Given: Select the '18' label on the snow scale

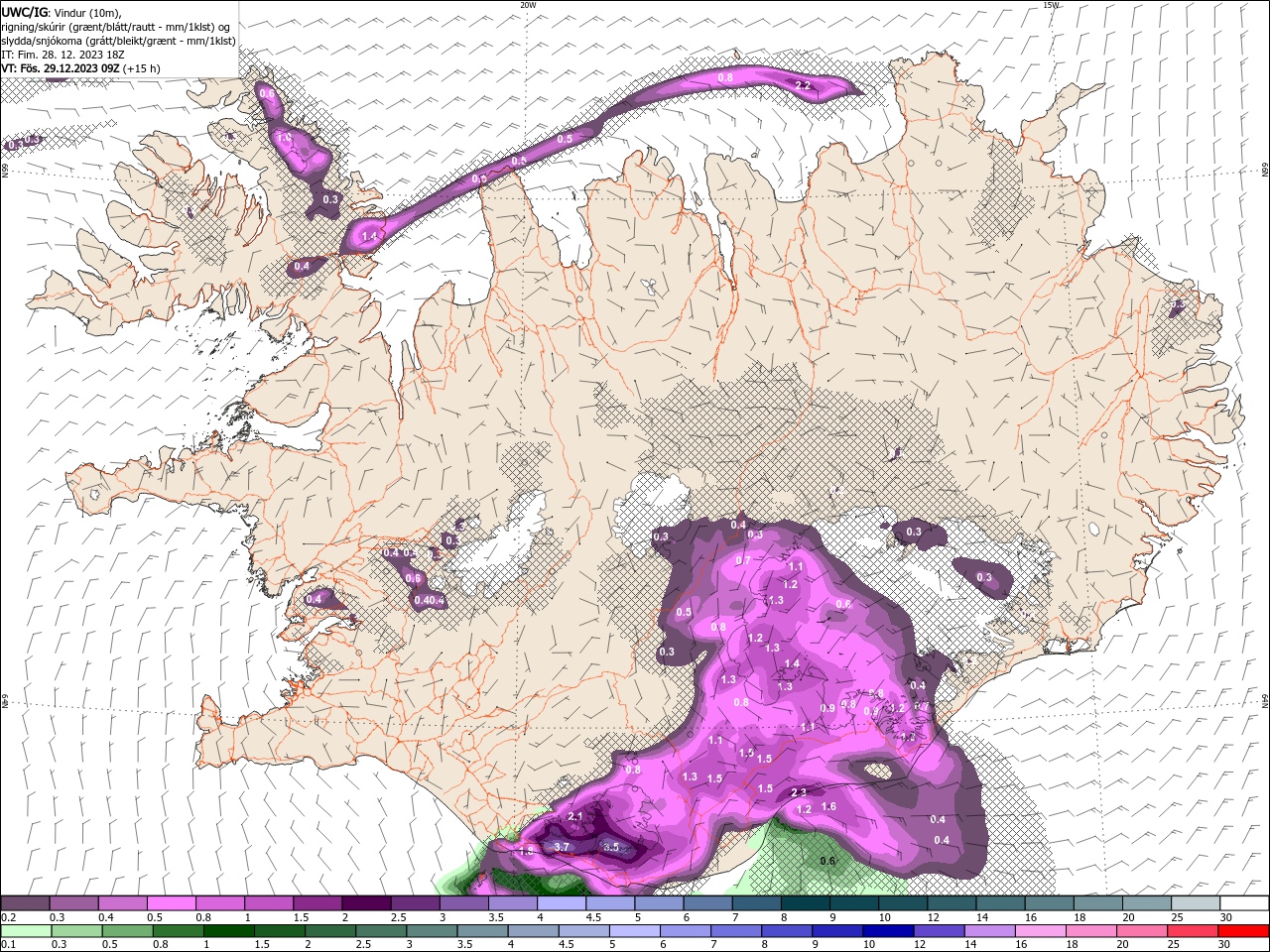Looking at the screenshot, I should tap(1079, 917).
